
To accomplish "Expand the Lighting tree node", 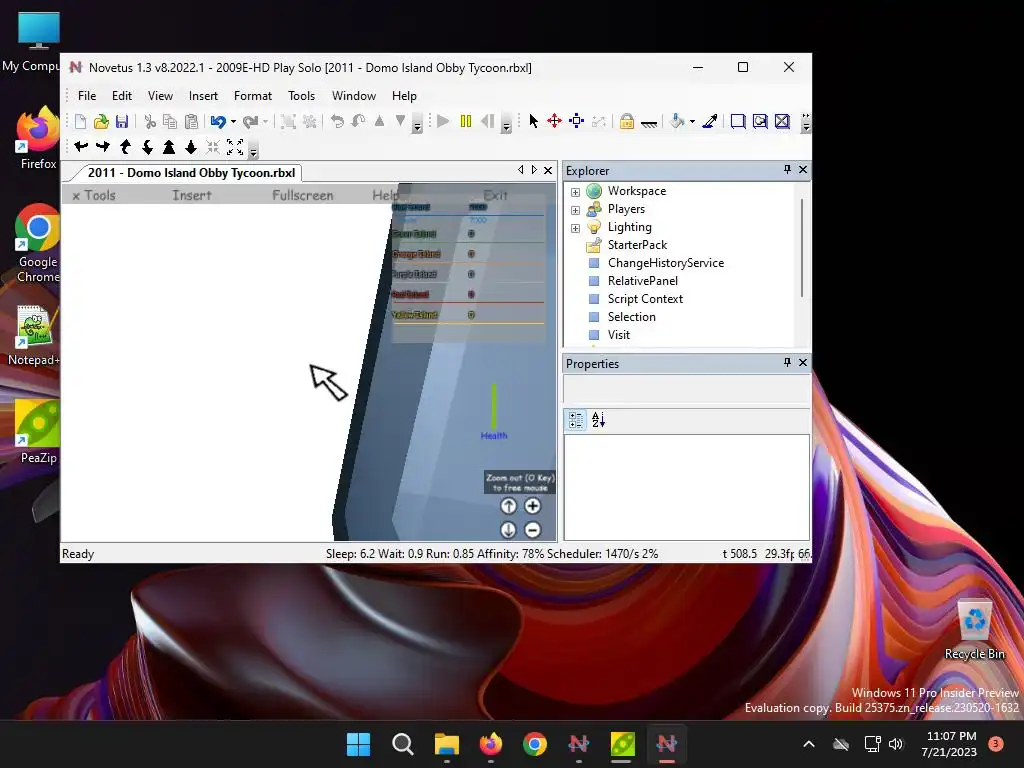I will (575, 228).
